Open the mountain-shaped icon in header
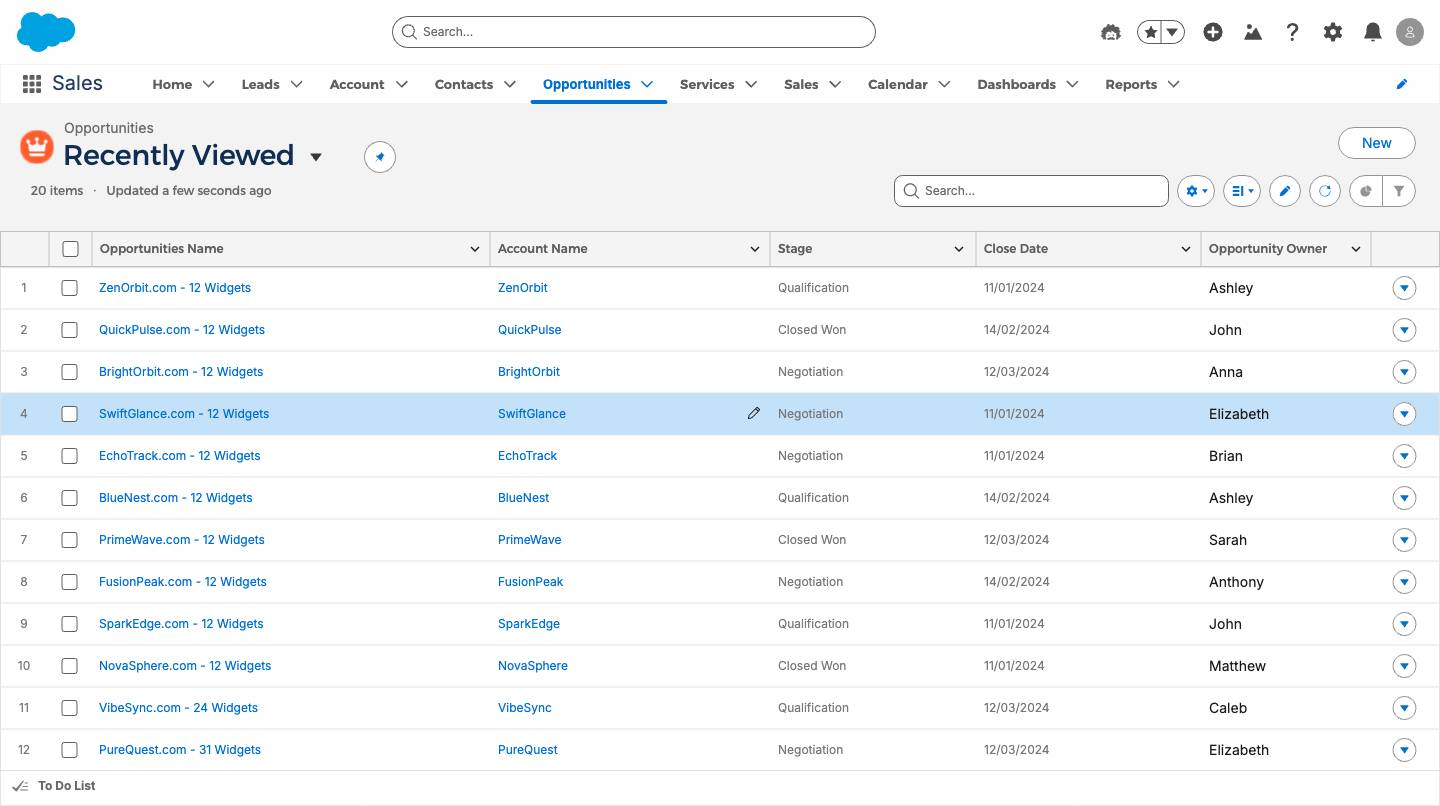Viewport: 1440px width, 806px height. pyautogui.click(x=1253, y=32)
